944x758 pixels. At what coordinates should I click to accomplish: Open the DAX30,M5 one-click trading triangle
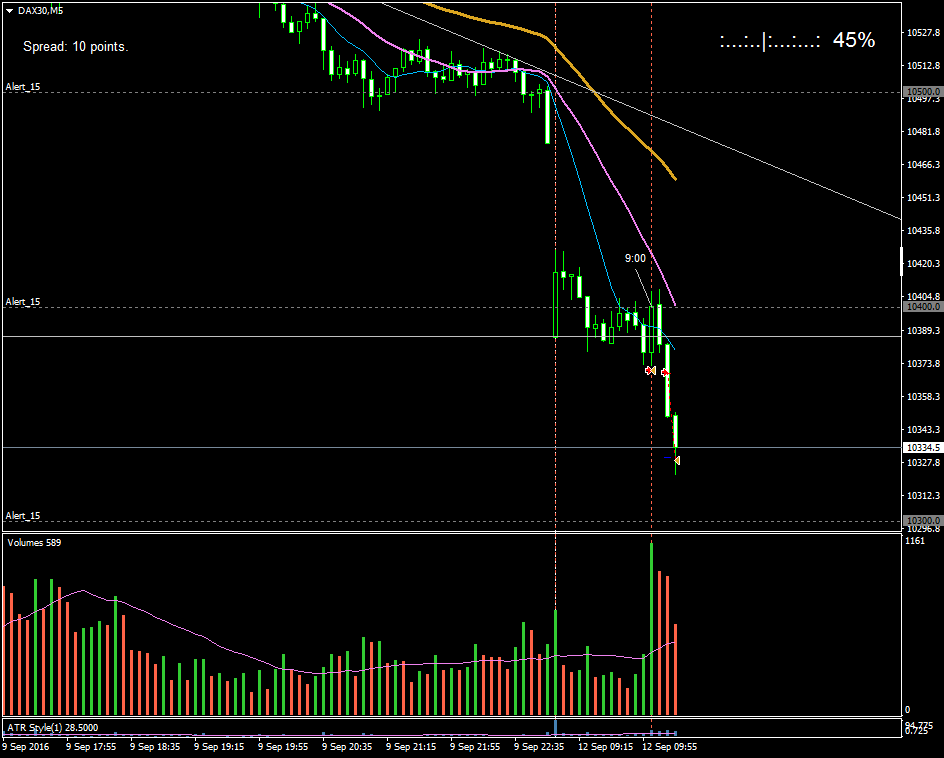click(x=9, y=10)
